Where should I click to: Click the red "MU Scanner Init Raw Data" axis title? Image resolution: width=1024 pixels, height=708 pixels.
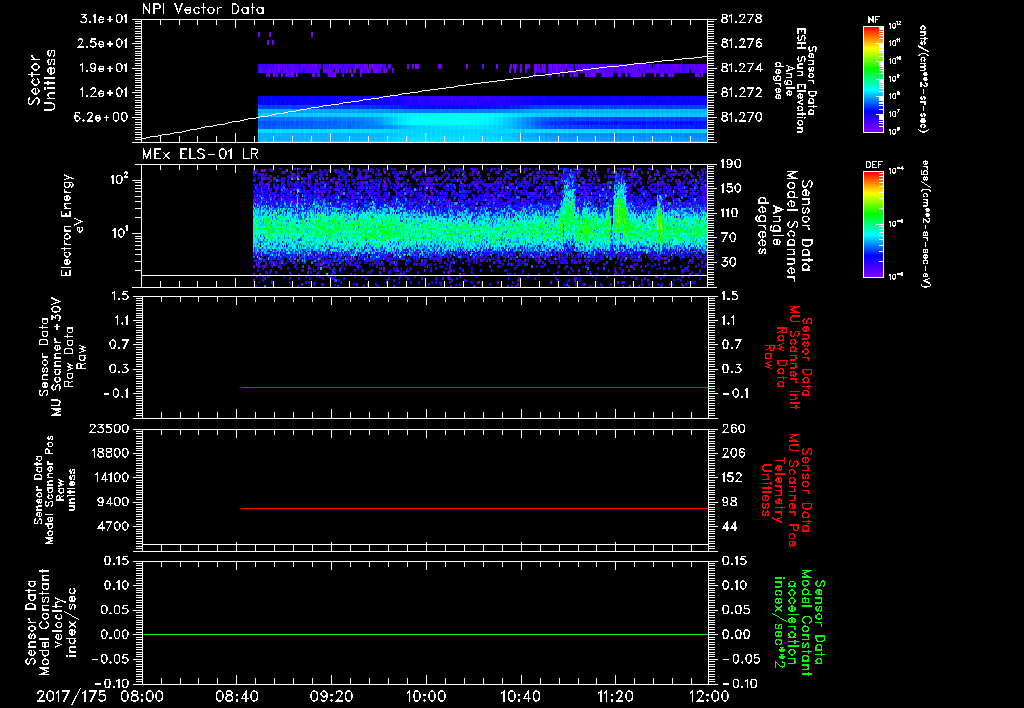[x=788, y=357]
